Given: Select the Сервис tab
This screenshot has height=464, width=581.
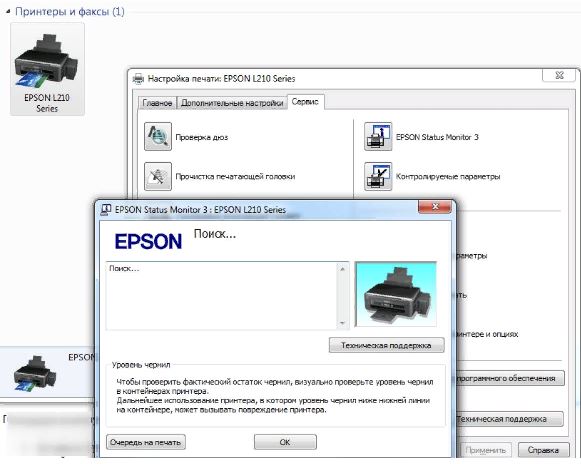Looking at the screenshot, I should [305, 102].
